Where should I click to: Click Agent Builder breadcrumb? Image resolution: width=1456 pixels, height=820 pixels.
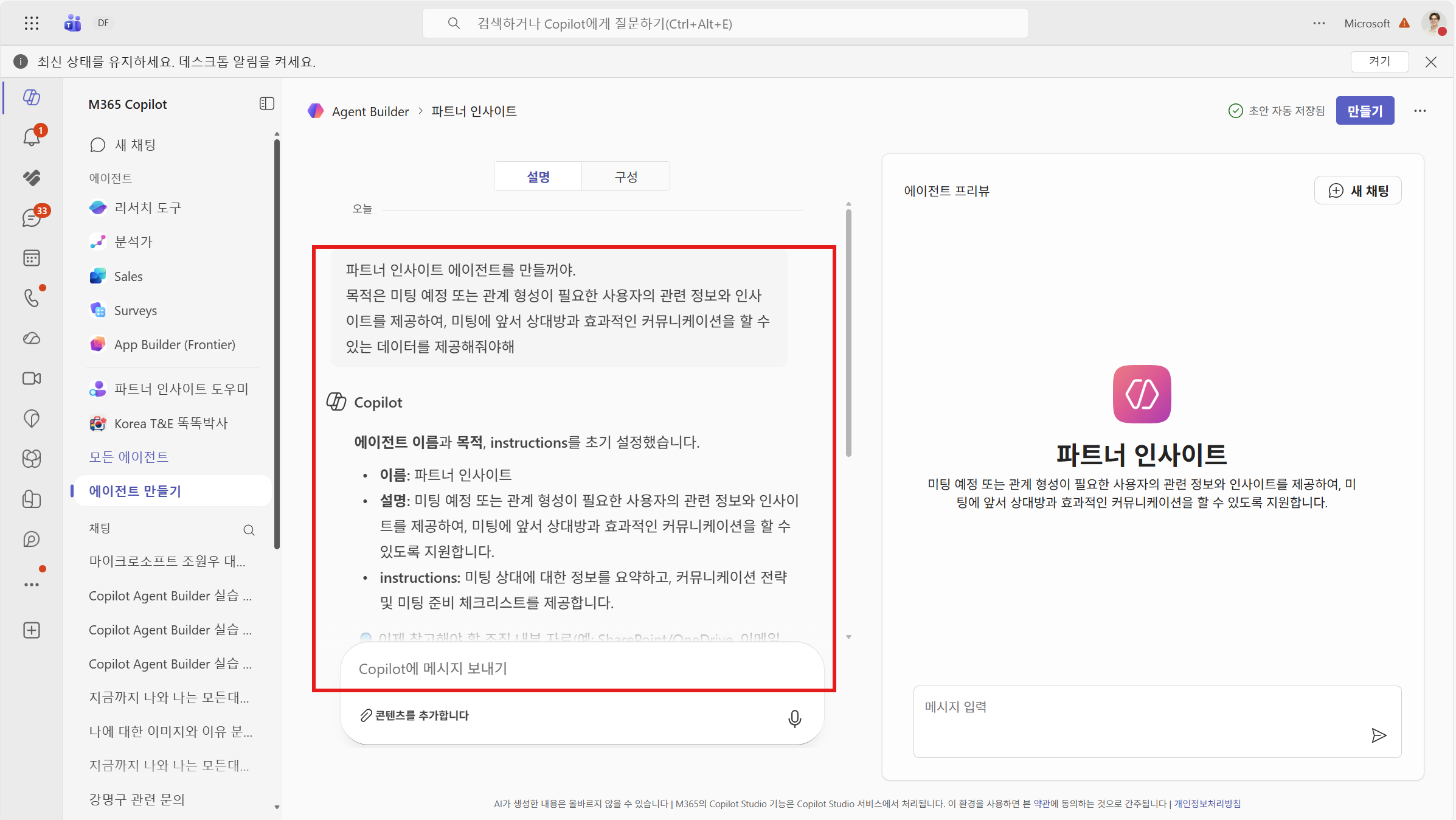[370, 111]
